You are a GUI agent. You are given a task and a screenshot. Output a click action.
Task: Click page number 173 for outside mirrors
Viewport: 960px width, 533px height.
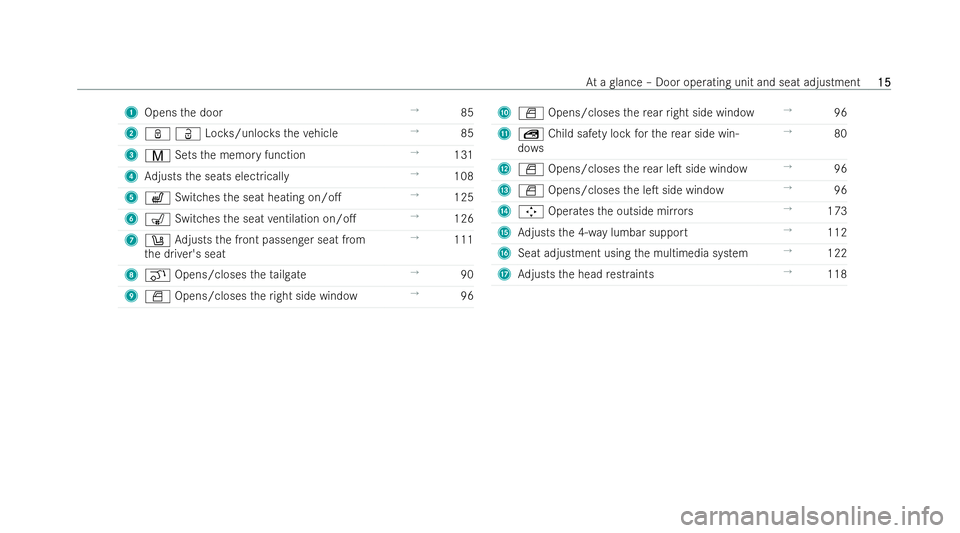837,211
